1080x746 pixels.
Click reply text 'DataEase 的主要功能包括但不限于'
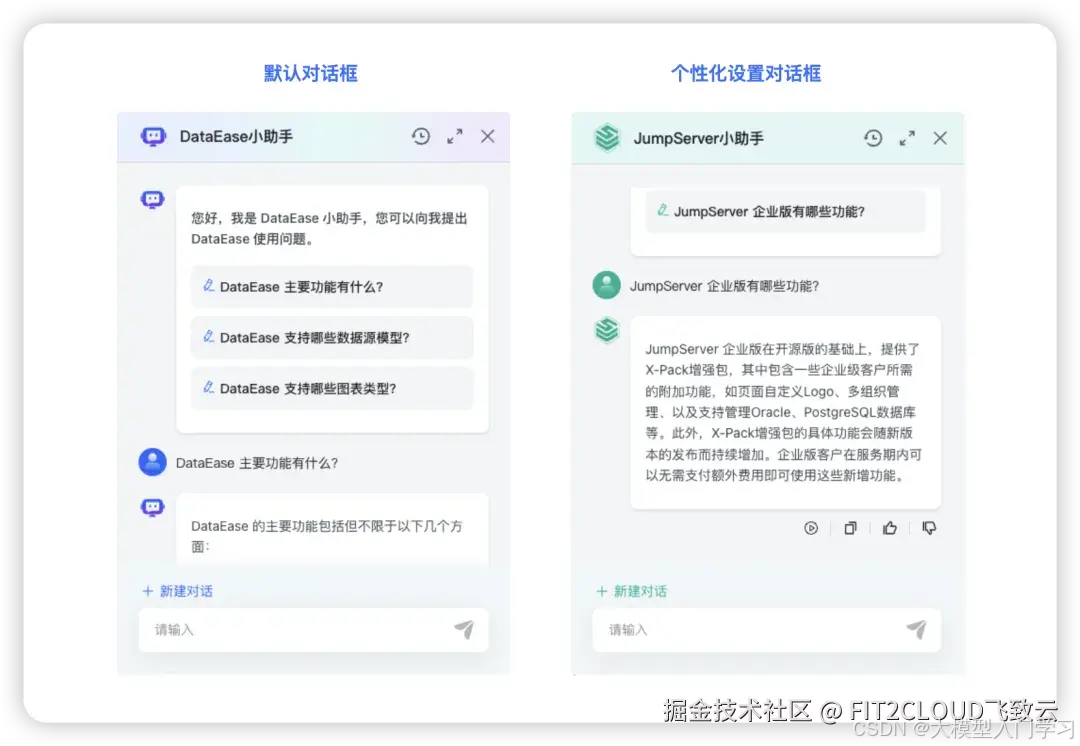(326, 536)
